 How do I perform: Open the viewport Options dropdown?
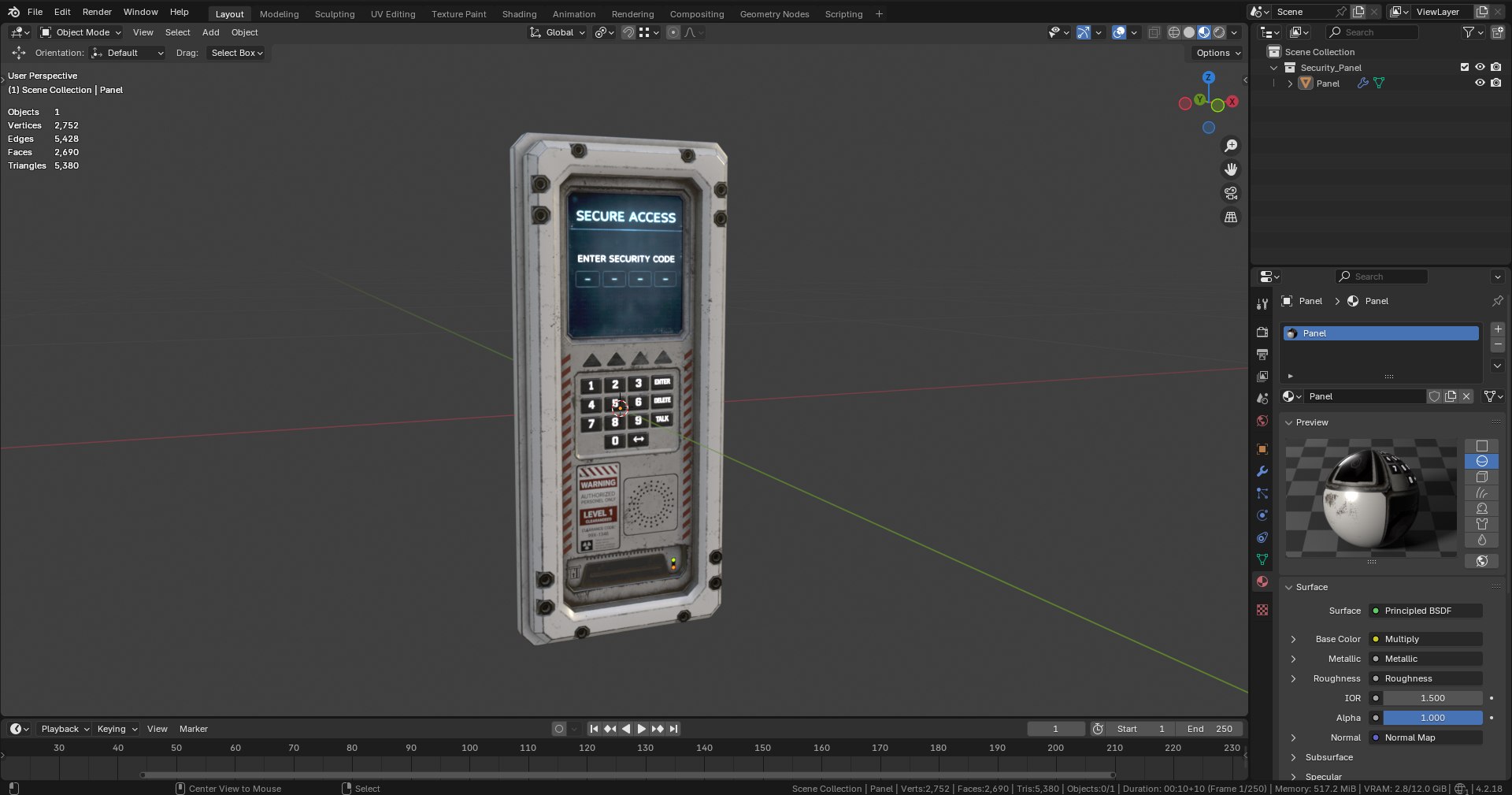[x=1217, y=53]
